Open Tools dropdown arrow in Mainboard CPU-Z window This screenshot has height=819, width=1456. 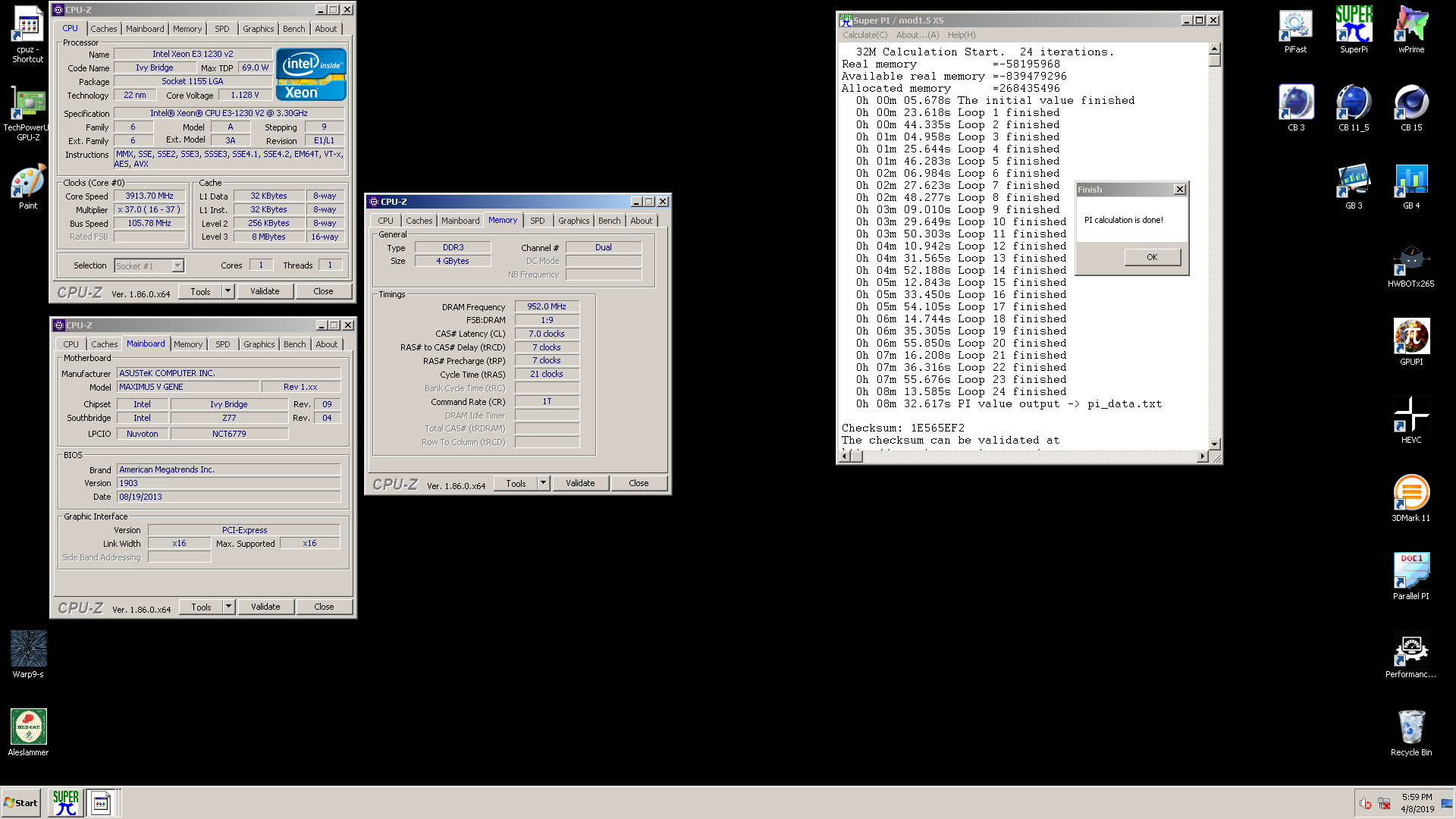click(x=228, y=607)
